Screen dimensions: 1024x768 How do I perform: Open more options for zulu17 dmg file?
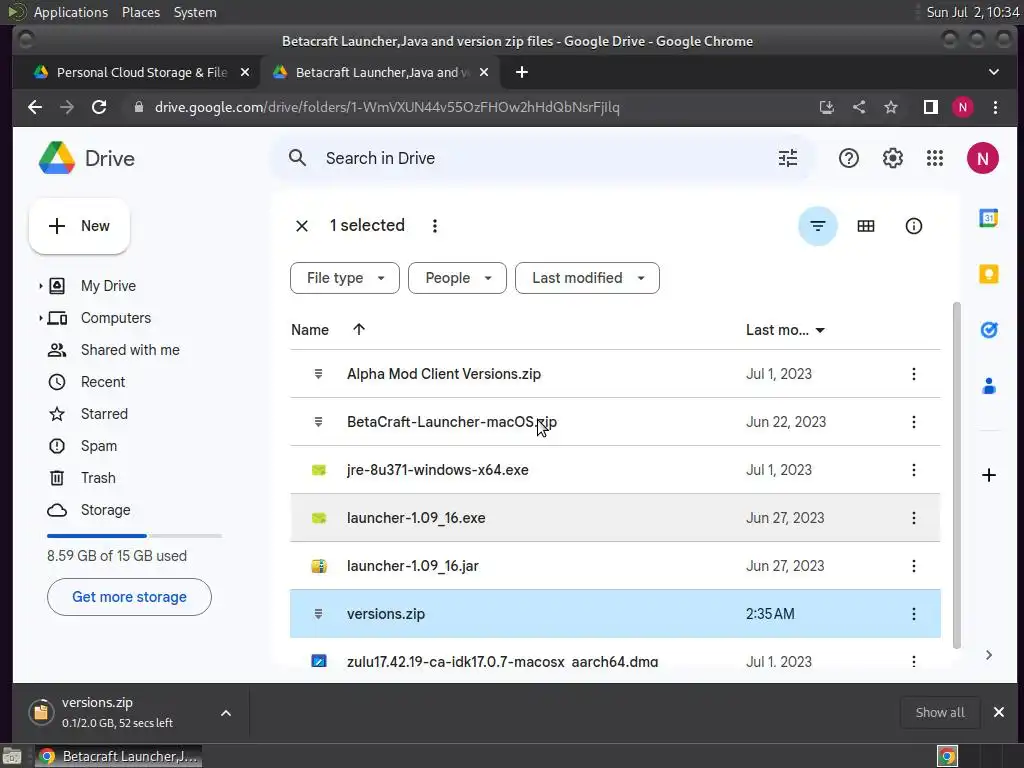click(913, 661)
